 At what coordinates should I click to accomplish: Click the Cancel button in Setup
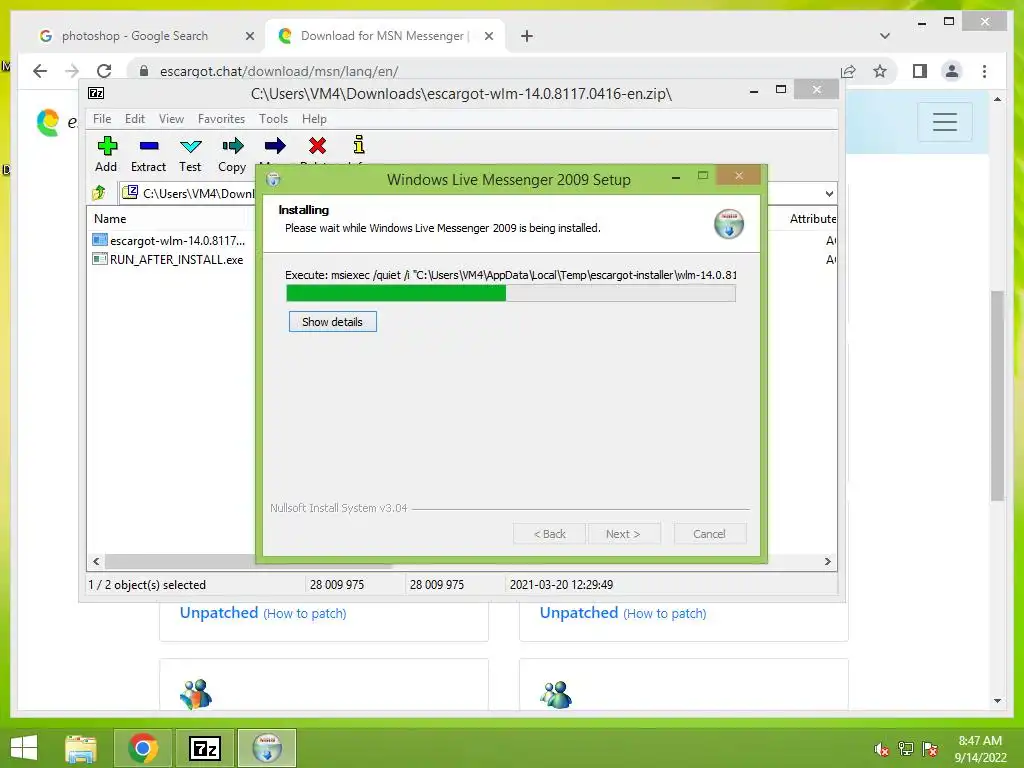click(x=709, y=534)
